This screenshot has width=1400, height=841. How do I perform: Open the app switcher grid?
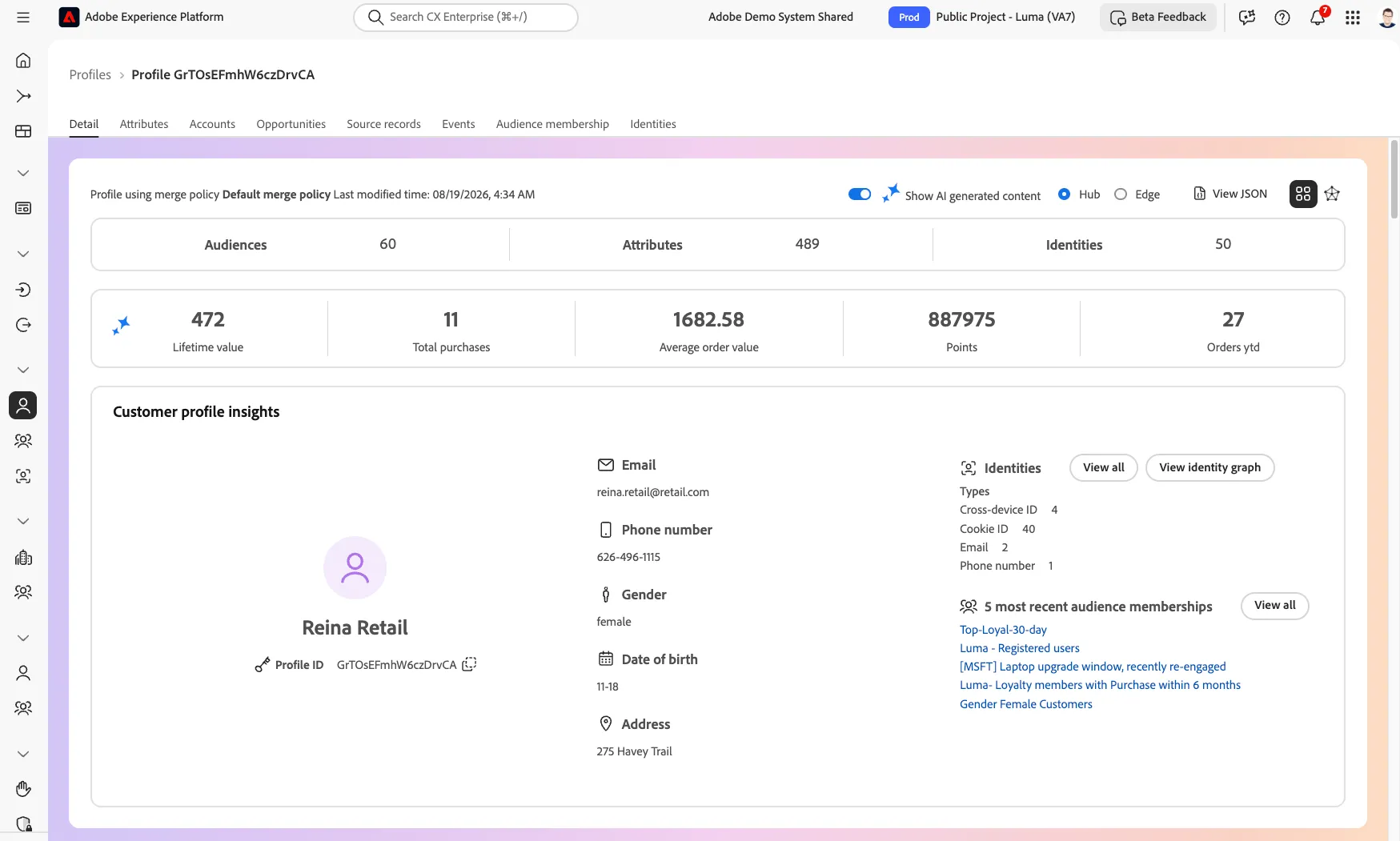[1353, 18]
